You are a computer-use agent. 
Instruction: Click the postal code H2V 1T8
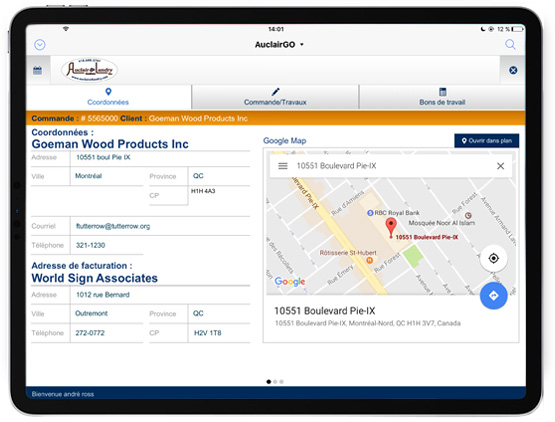[207, 333]
